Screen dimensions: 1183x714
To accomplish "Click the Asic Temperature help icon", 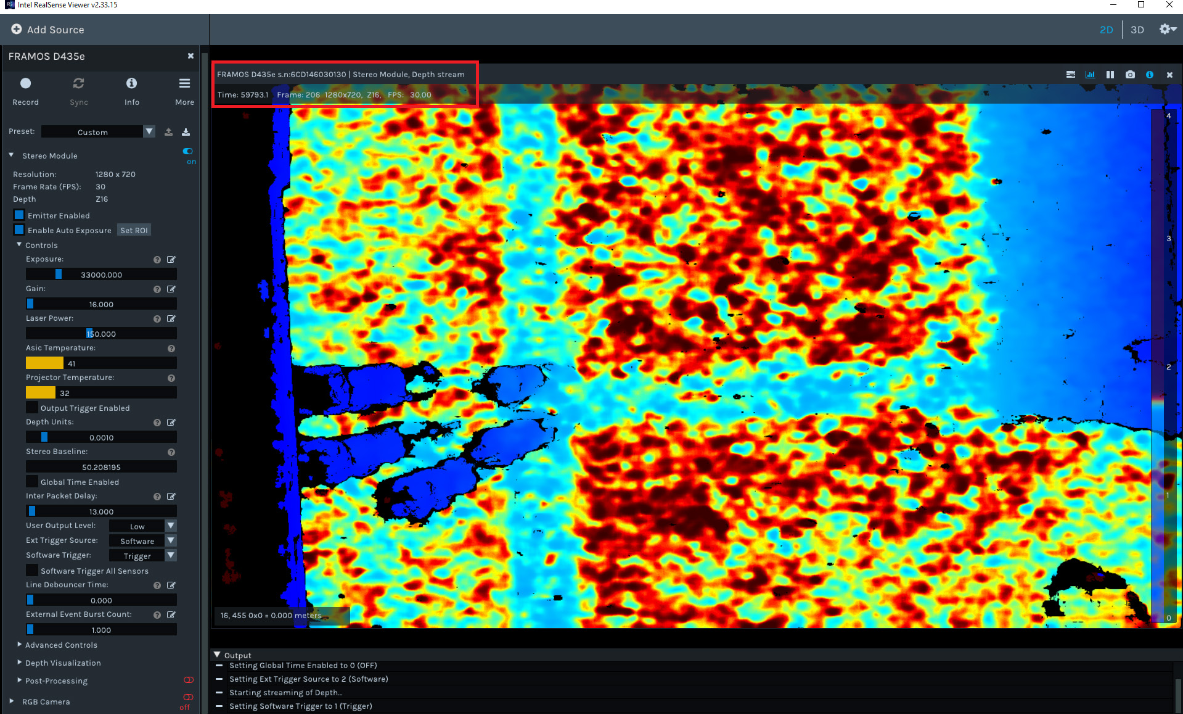I will [171, 348].
